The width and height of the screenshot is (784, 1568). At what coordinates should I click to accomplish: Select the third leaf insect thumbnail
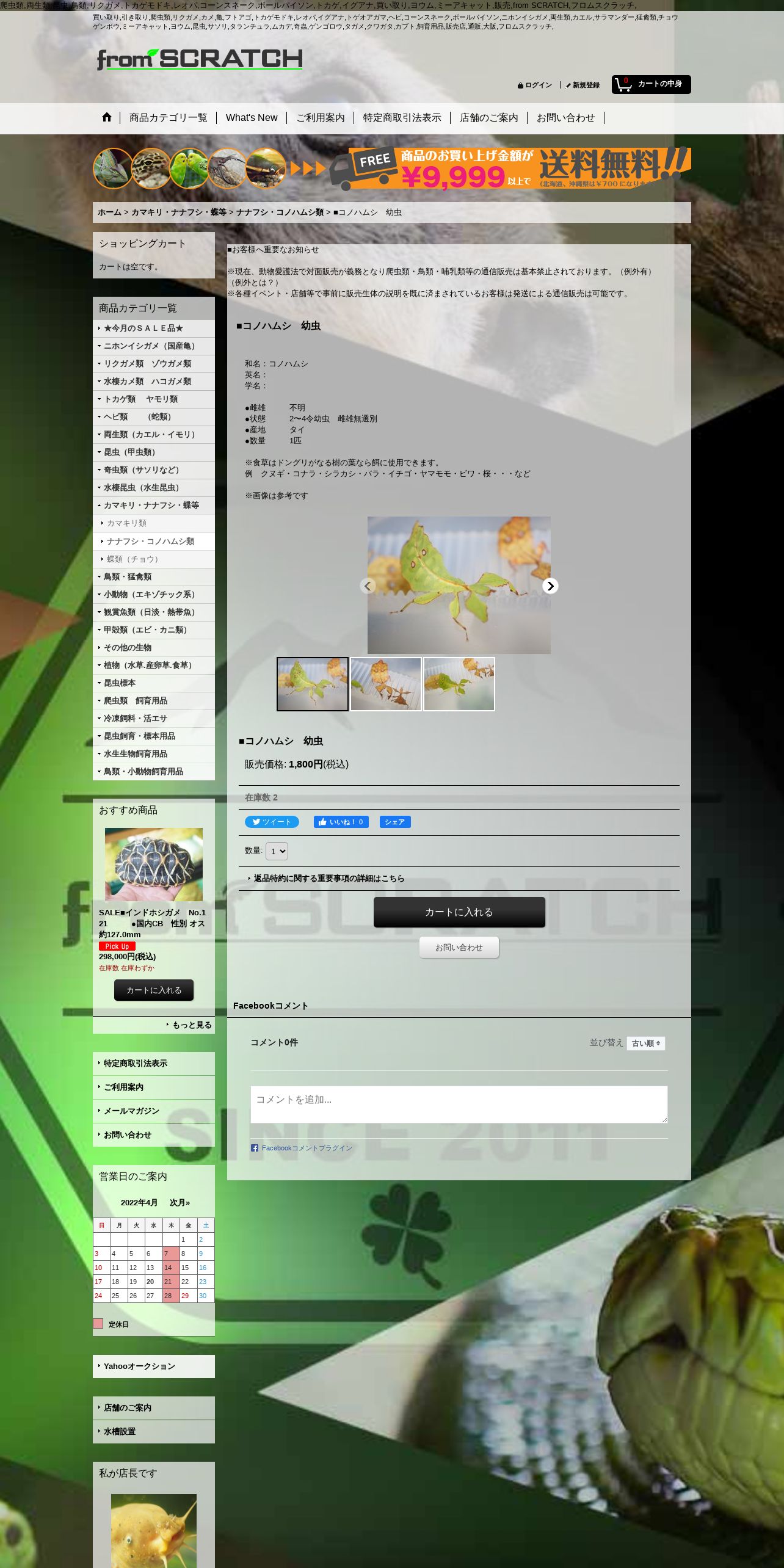coord(459,684)
